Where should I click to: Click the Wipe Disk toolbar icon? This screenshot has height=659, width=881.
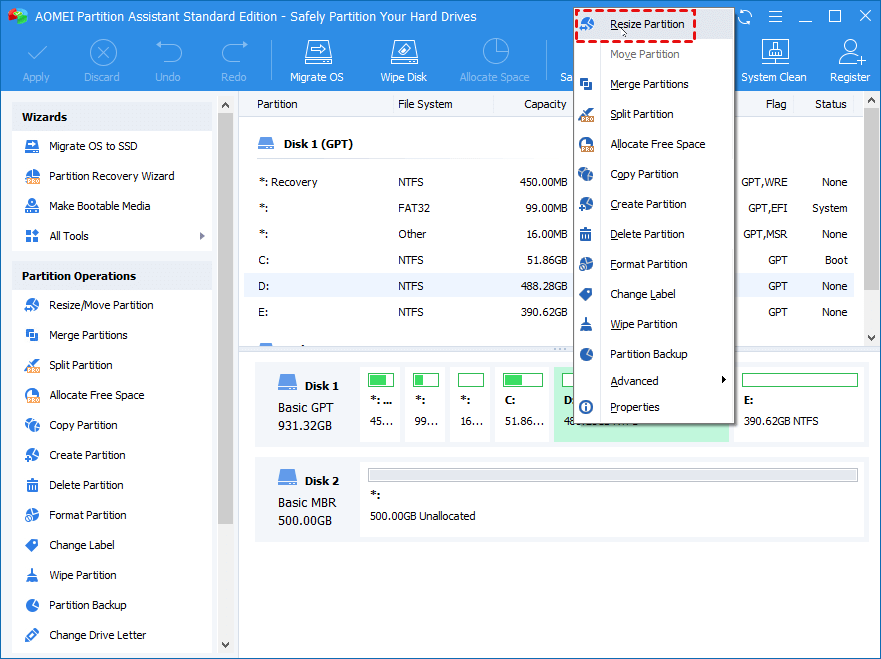(x=403, y=59)
